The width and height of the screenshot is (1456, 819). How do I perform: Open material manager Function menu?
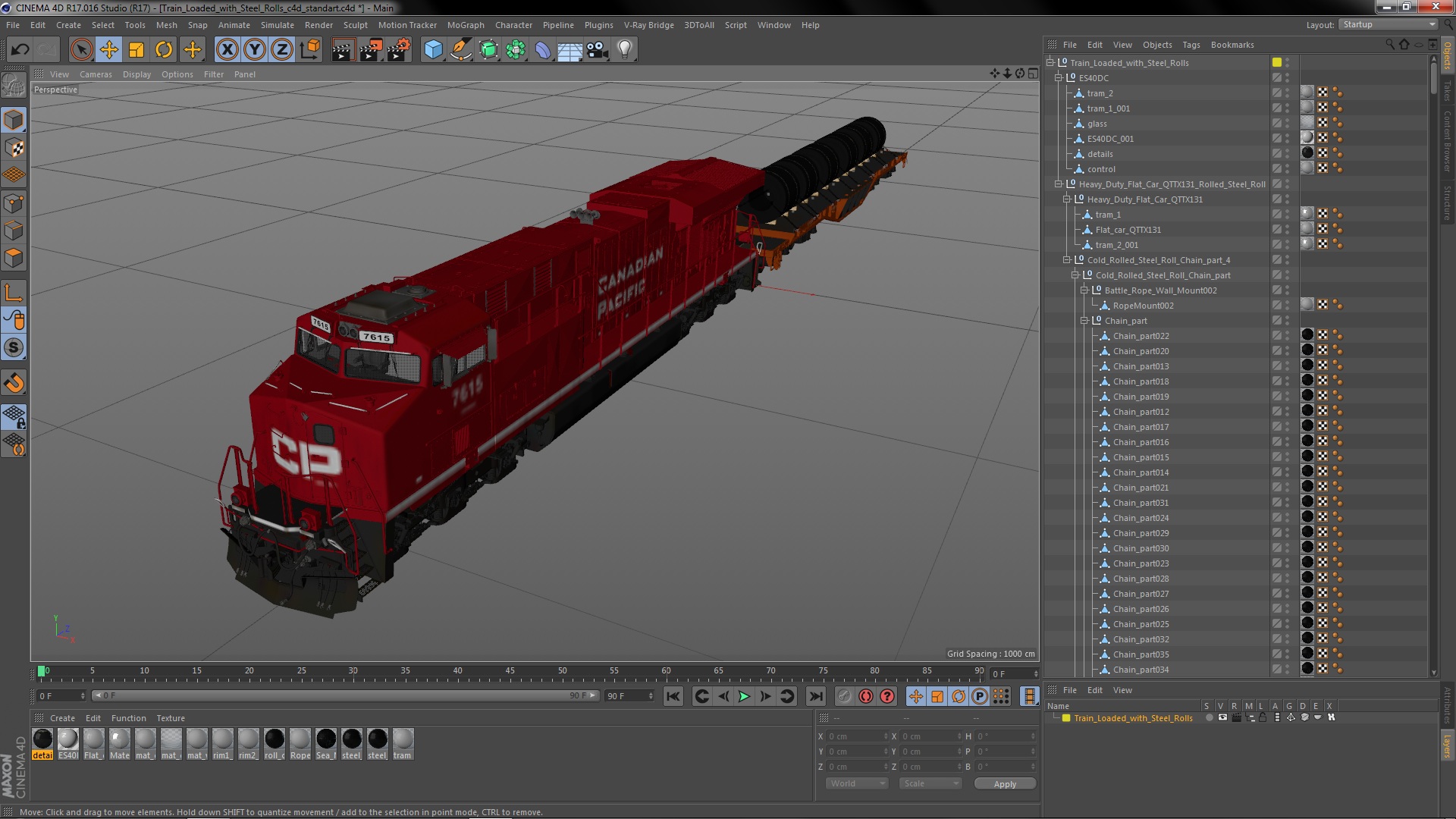[129, 718]
